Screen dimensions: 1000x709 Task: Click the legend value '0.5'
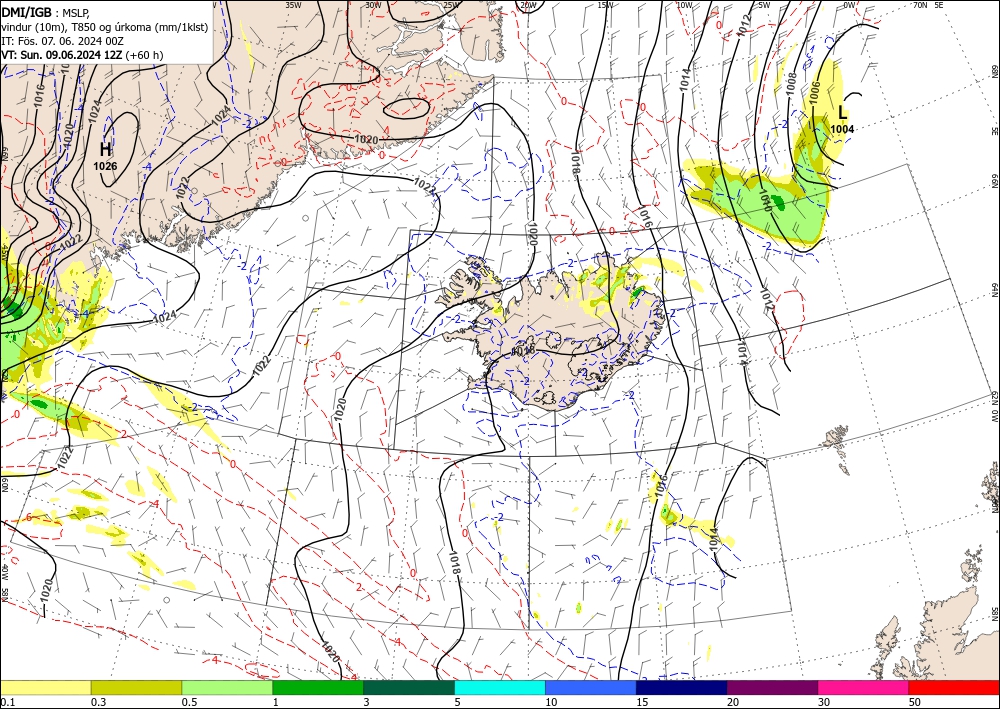[189, 702]
